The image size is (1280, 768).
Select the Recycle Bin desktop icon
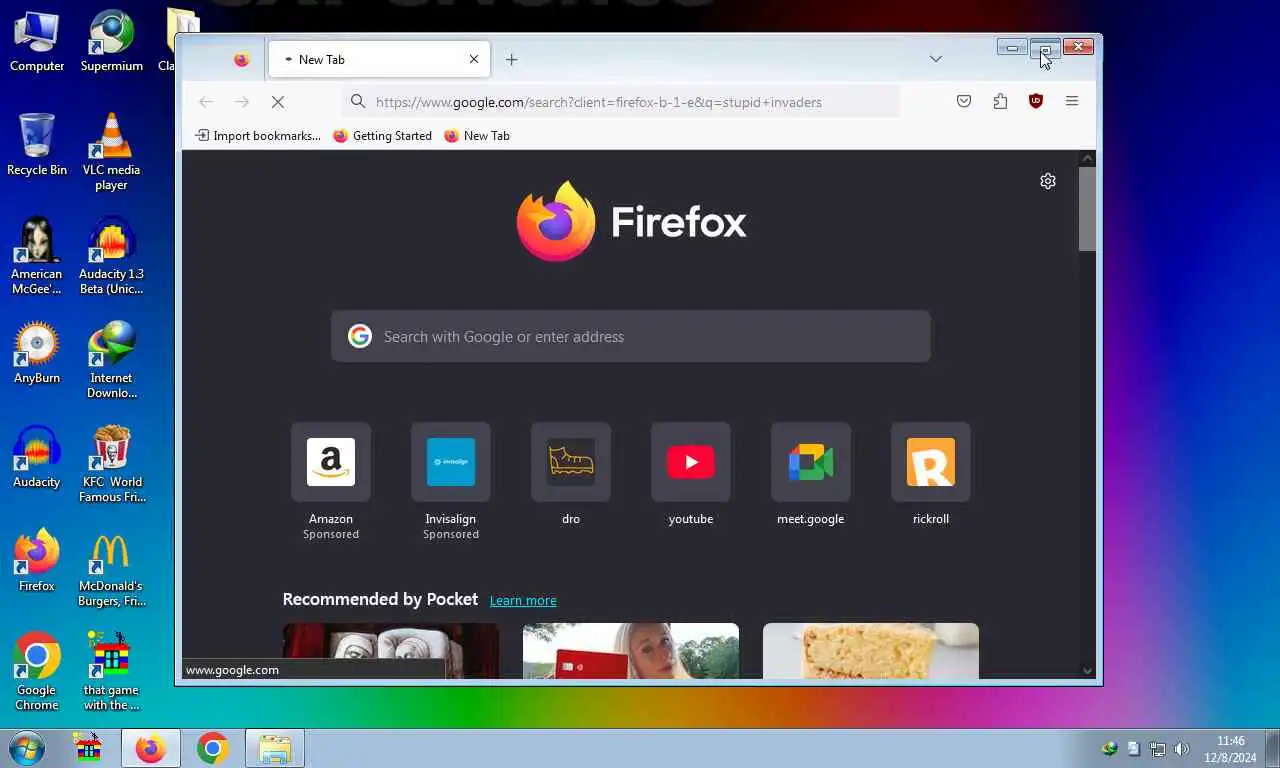click(x=37, y=146)
